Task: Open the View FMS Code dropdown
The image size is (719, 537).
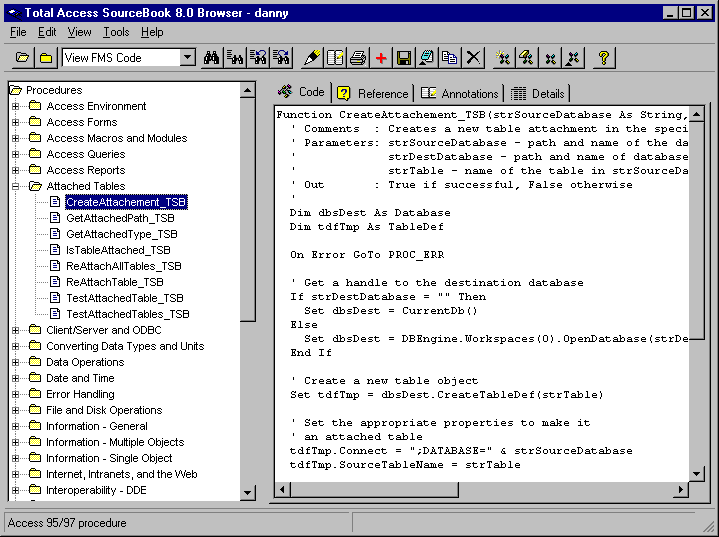Action: [187, 58]
